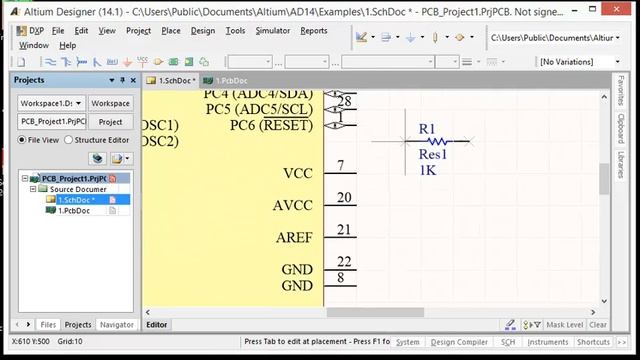
Task: Select 1.PcbDoc in the project tree
Action: [73, 211]
